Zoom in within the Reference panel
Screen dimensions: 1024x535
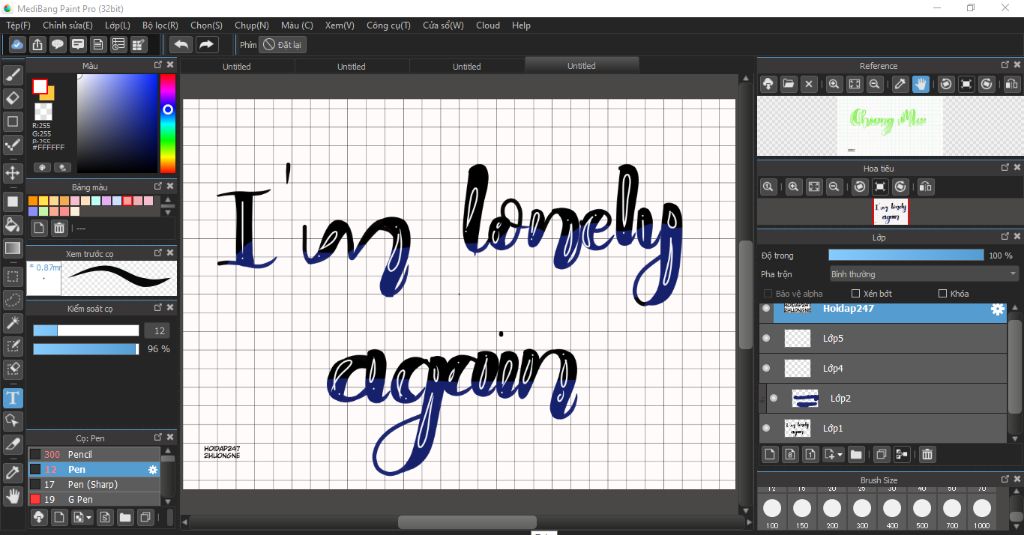click(834, 84)
